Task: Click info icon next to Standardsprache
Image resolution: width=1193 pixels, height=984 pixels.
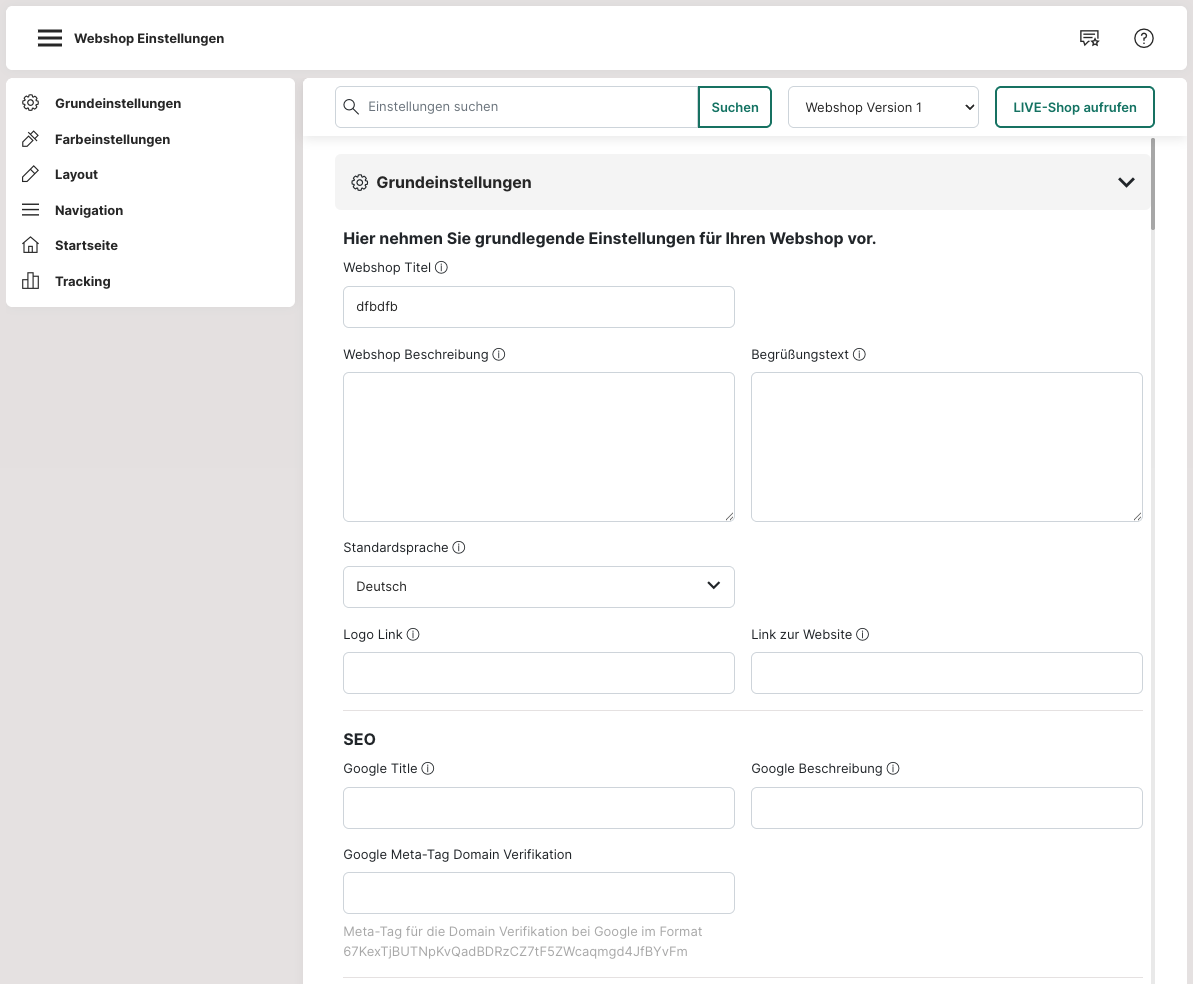Action: [x=459, y=548]
